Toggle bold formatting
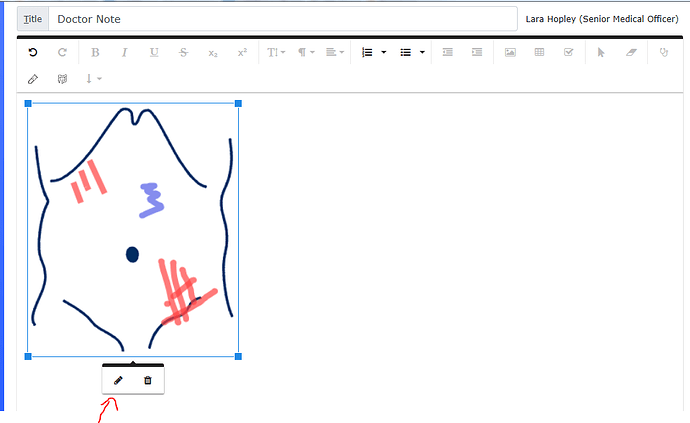Screen dimensions: 690x423 [x=95, y=53]
